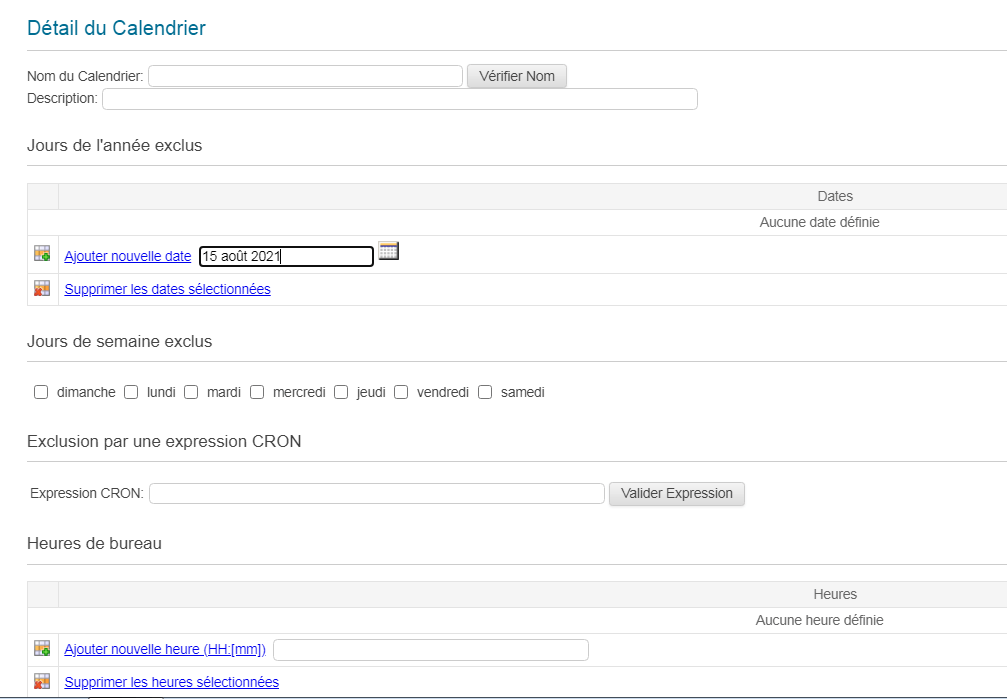Image resolution: width=1007 pixels, height=699 pixels.
Task: Select the mercredi checkbox
Action: click(257, 392)
